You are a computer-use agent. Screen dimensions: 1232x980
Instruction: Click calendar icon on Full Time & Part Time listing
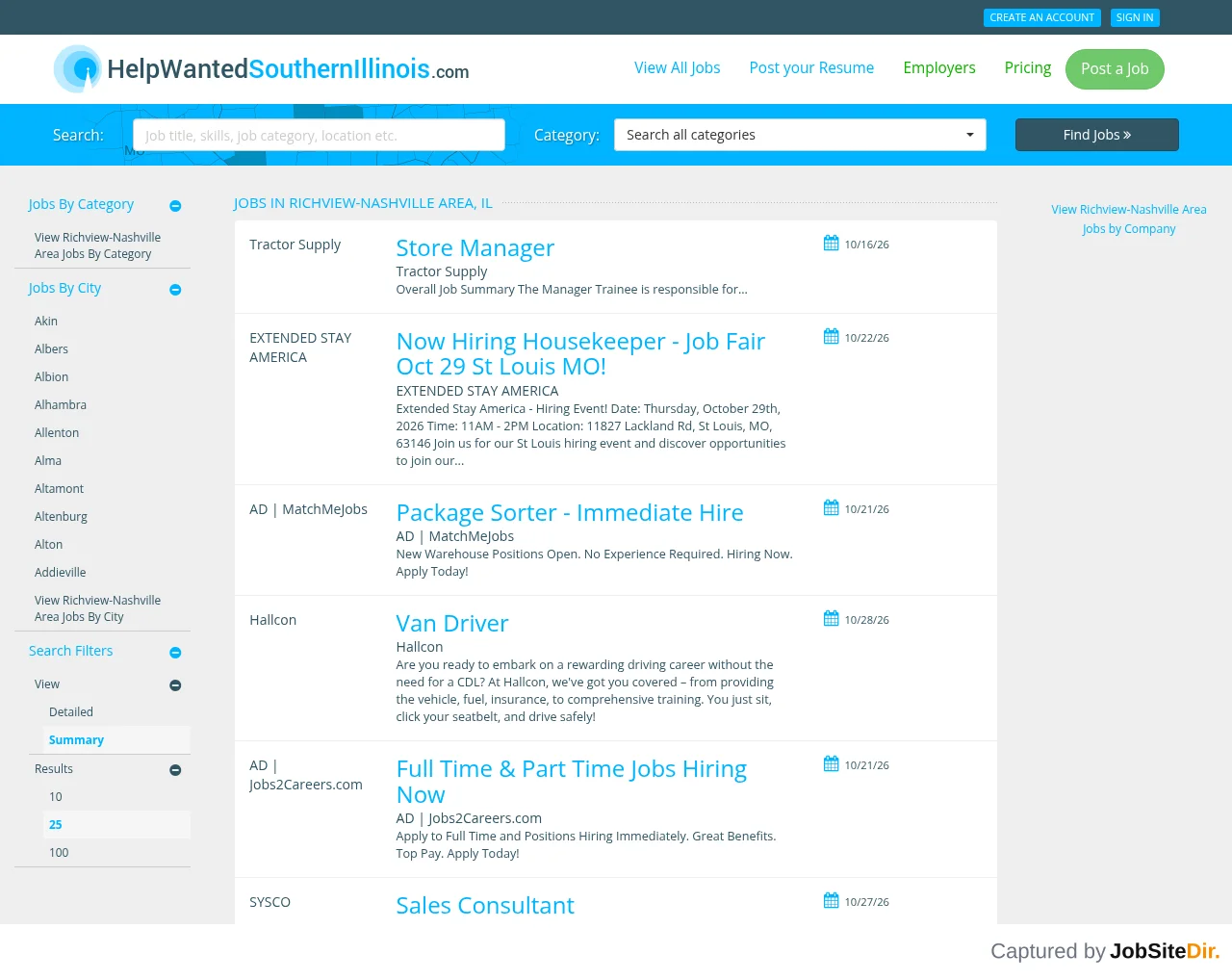[832, 764]
